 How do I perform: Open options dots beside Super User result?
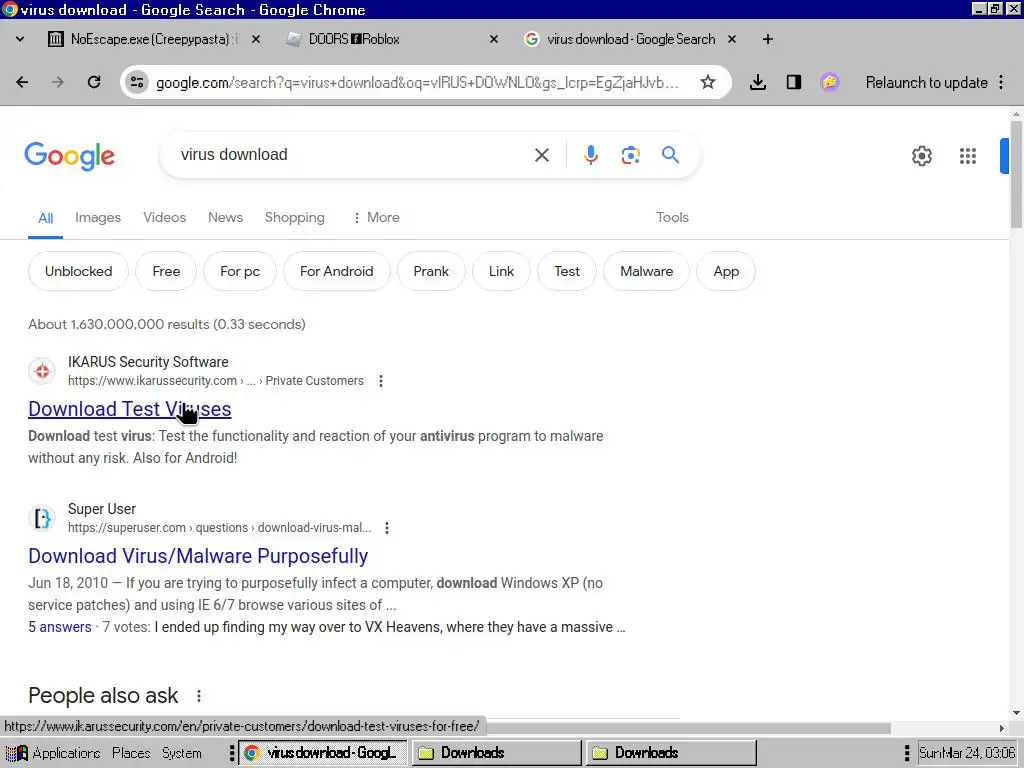pos(387,528)
